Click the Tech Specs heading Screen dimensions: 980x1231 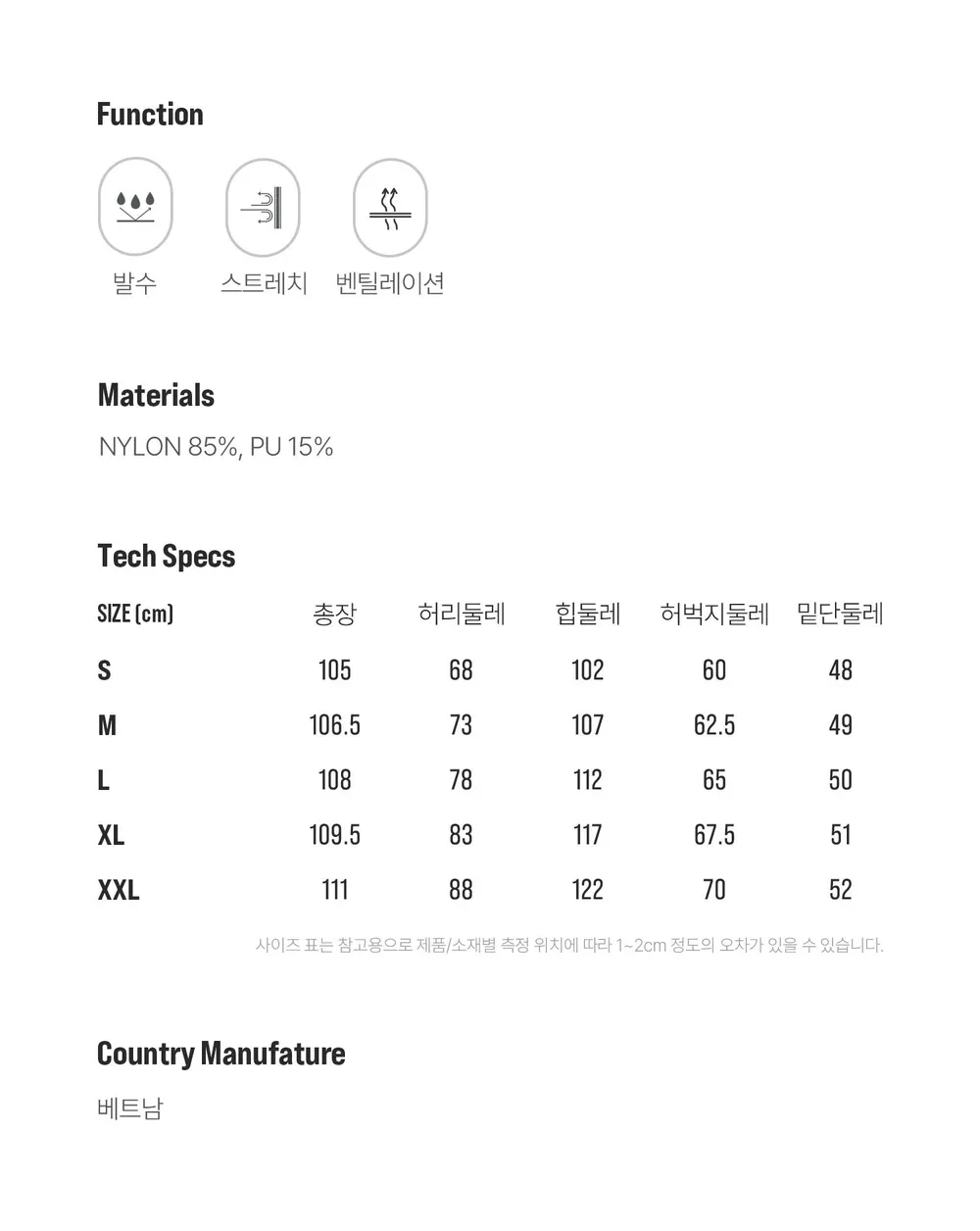pyautogui.click(x=167, y=557)
